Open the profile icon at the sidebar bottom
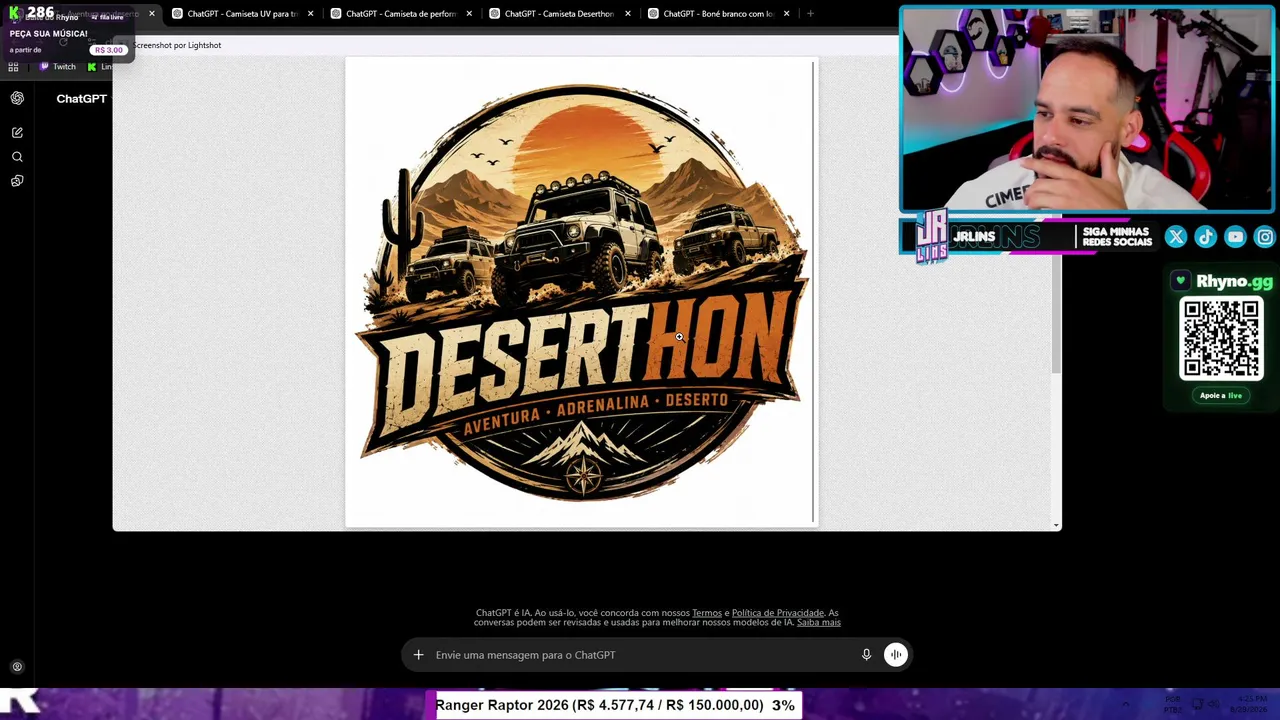This screenshot has width=1280, height=720. 17,667
